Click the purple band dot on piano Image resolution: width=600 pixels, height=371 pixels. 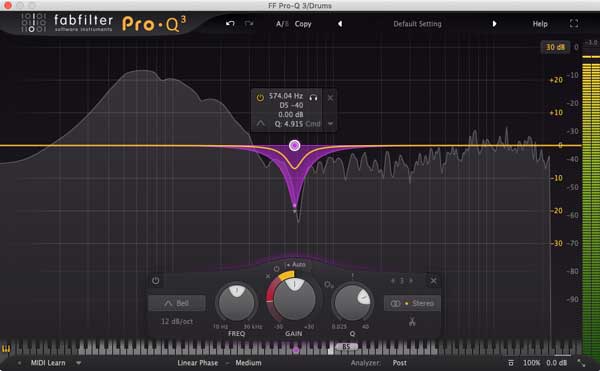click(296, 350)
